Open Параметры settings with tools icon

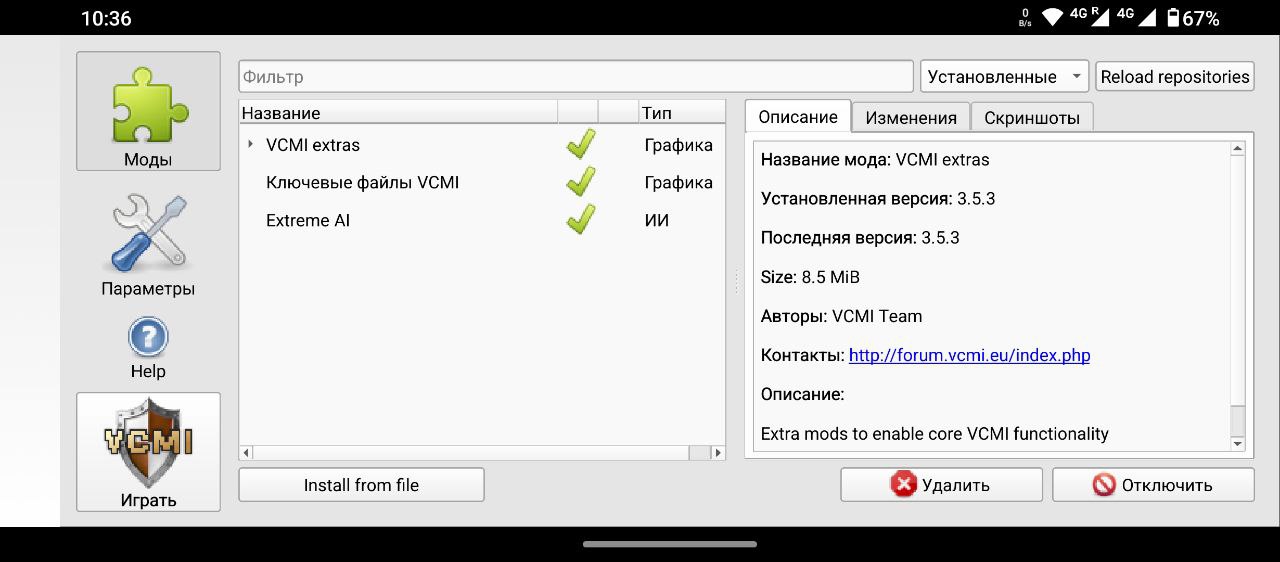click(148, 246)
